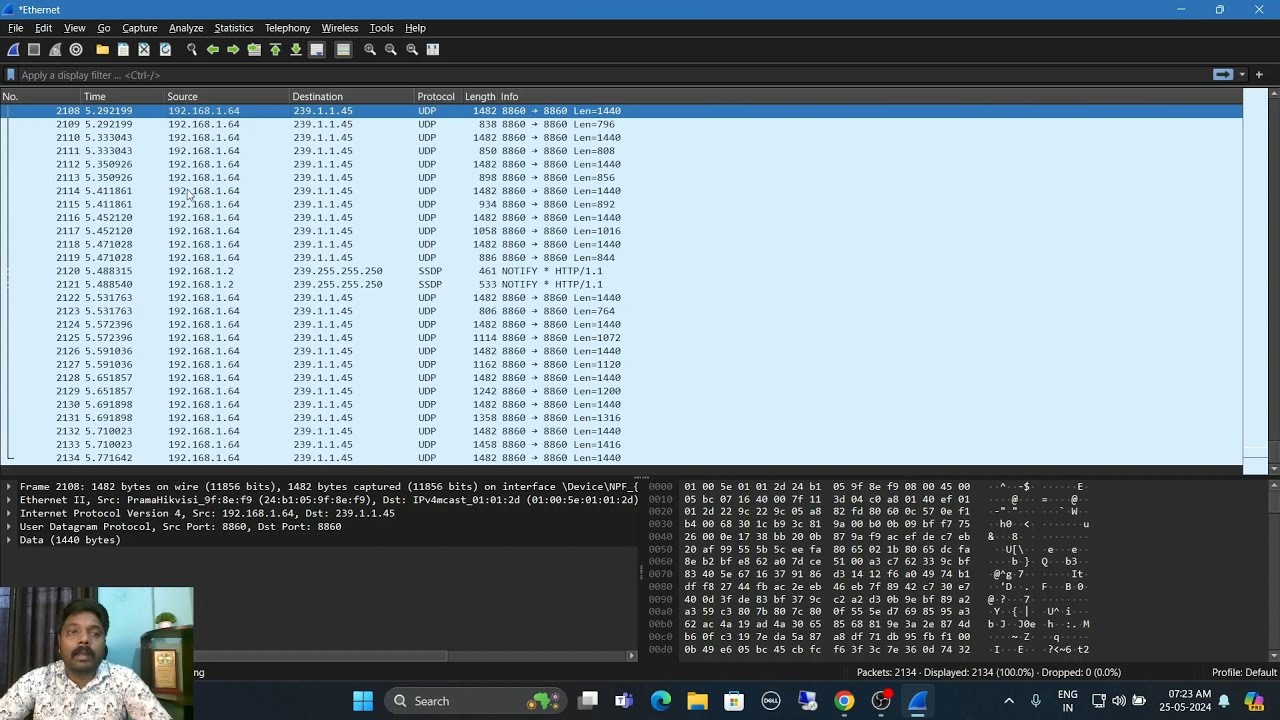Open Microsoft Teams from taskbar

(624, 701)
